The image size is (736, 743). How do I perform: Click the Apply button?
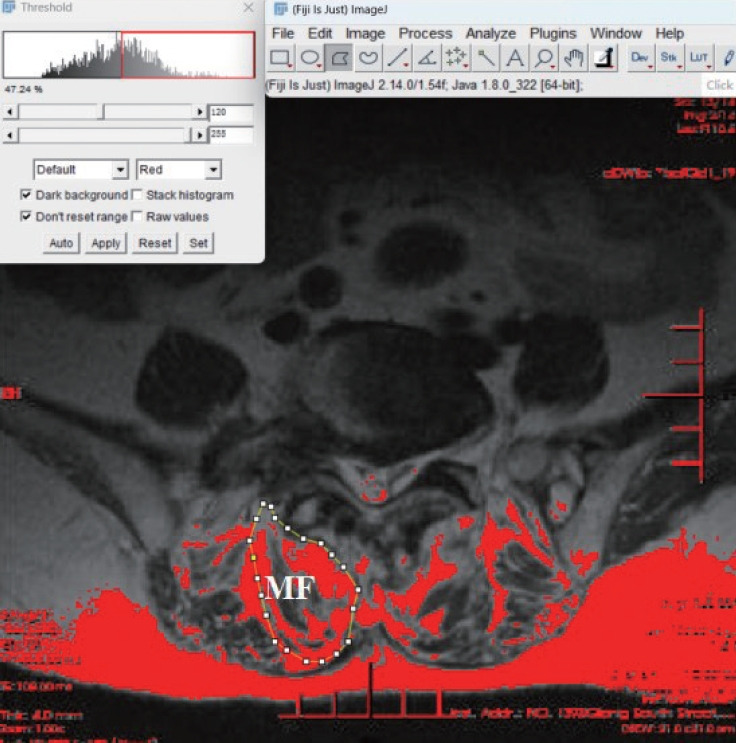(106, 243)
